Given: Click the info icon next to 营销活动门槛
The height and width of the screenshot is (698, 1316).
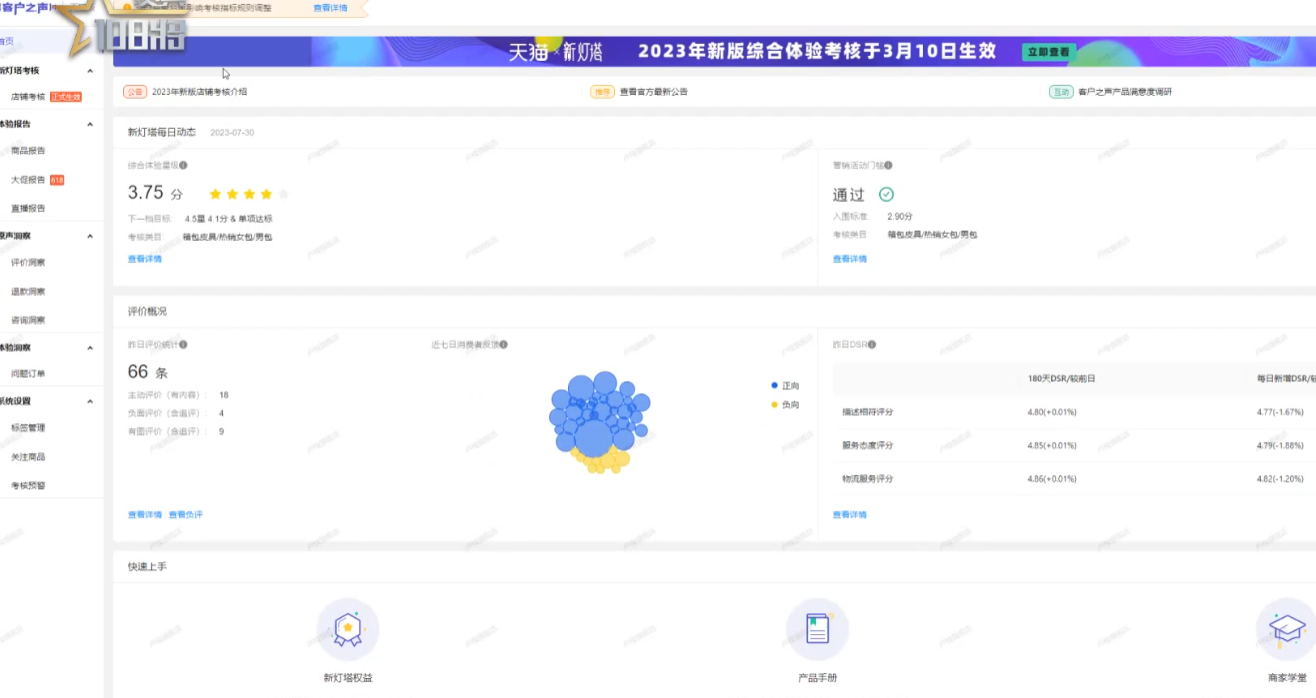Looking at the screenshot, I should (x=888, y=166).
